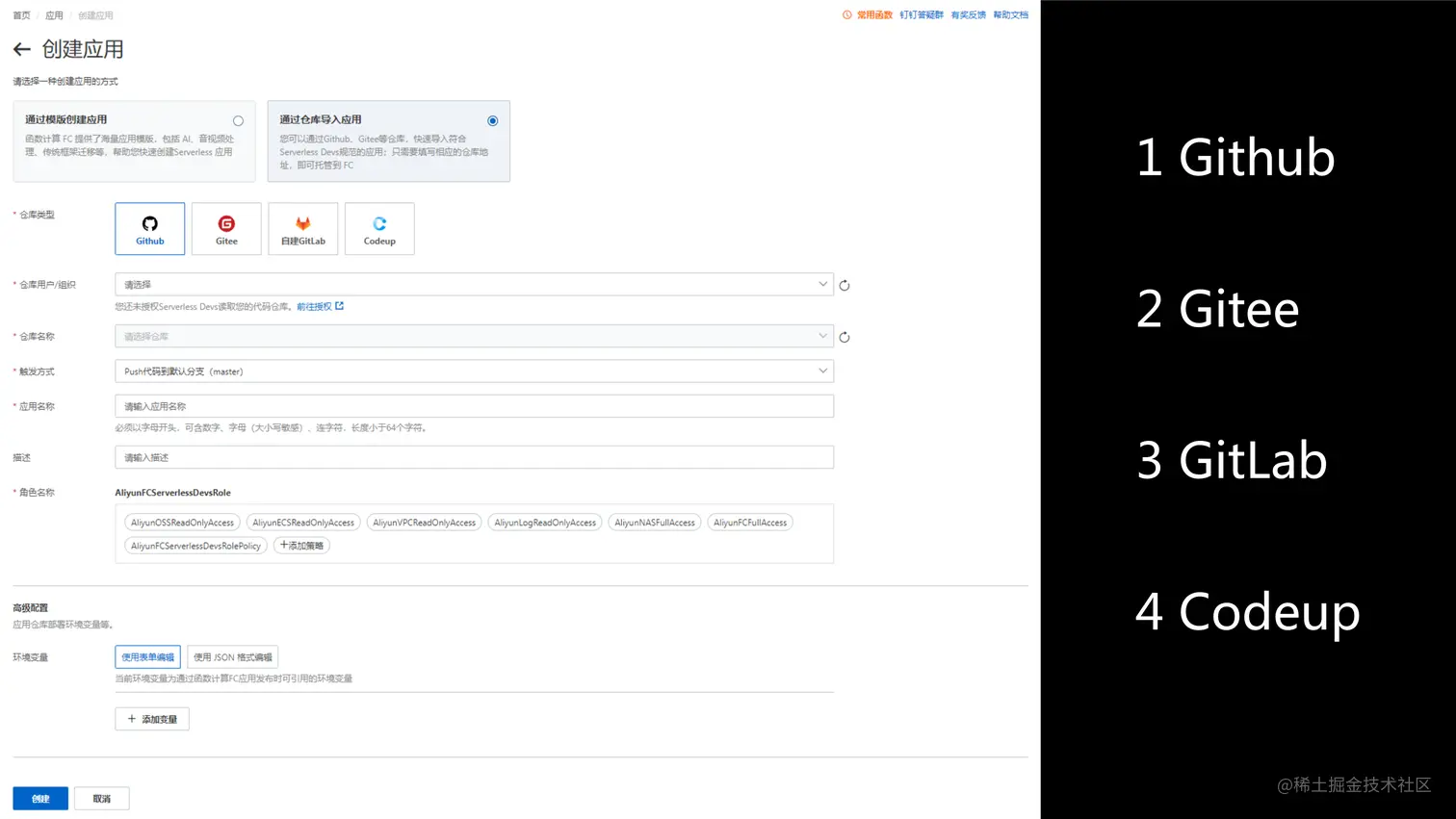The height and width of the screenshot is (819, 1456).
Task: Open 钉钉答疑群 link
Action: 922,14
